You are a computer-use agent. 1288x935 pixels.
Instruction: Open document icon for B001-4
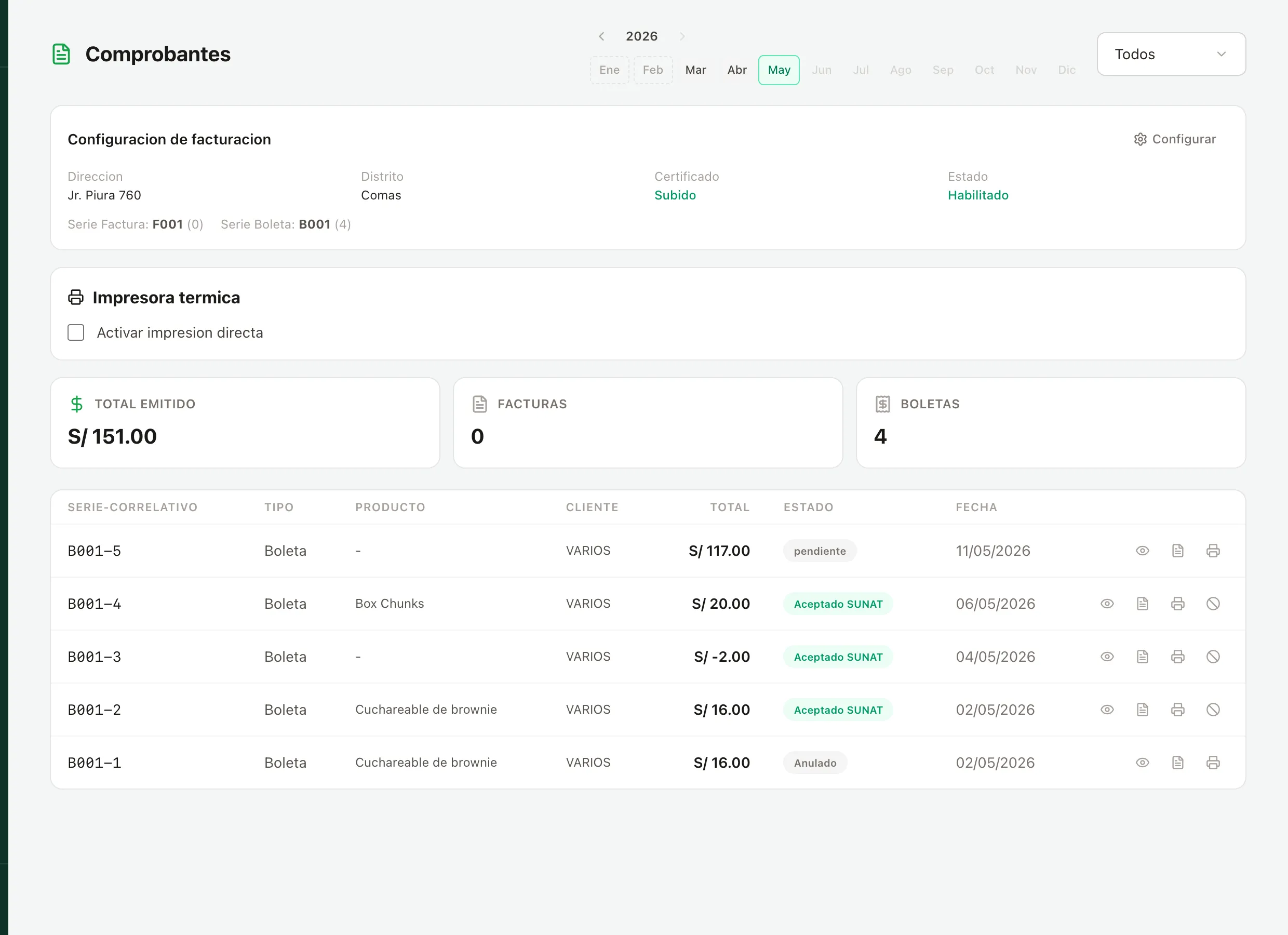pyautogui.click(x=1142, y=603)
